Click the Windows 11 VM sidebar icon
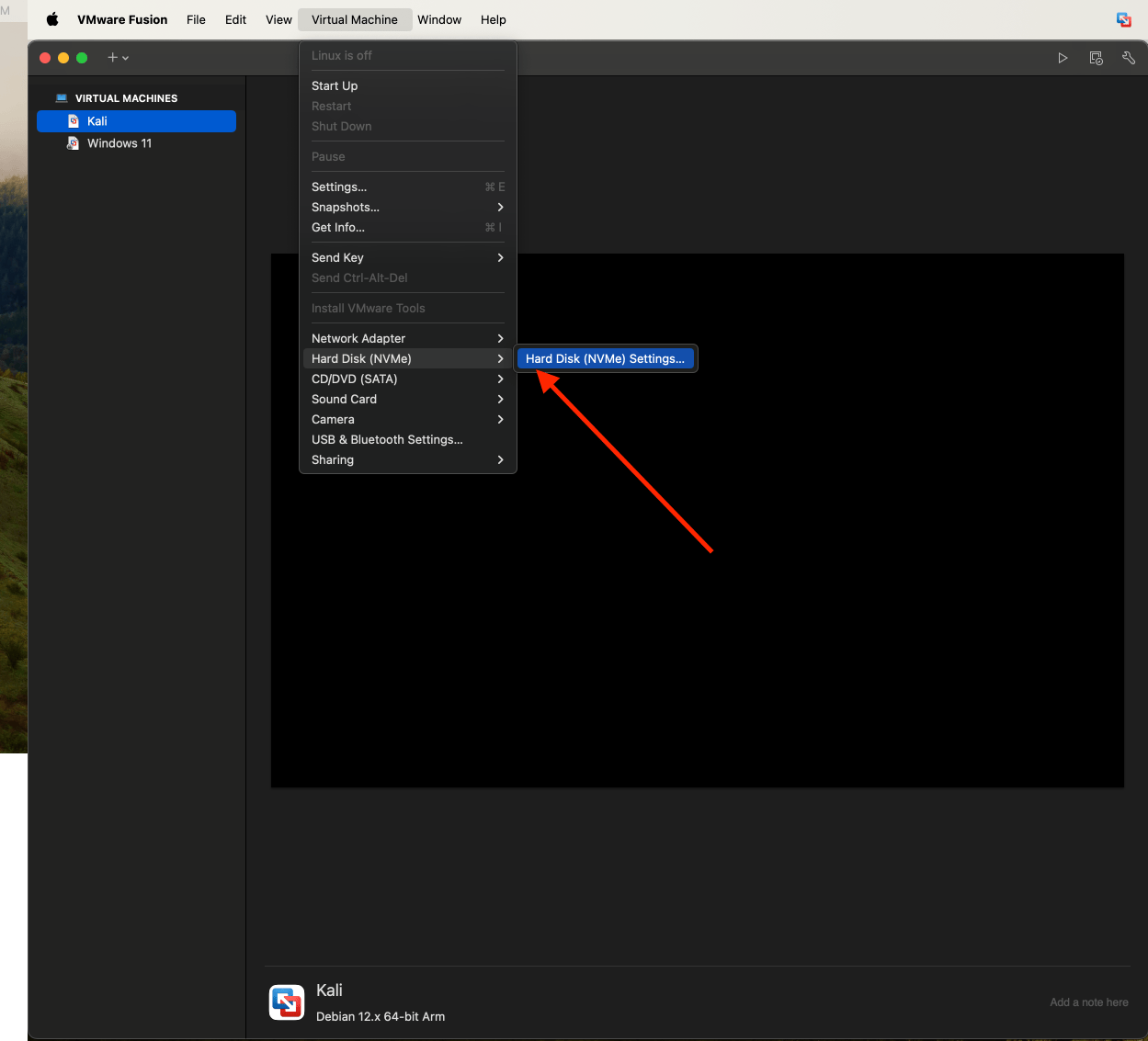Image resolution: width=1148 pixels, height=1041 pixels. click(74, 143)
